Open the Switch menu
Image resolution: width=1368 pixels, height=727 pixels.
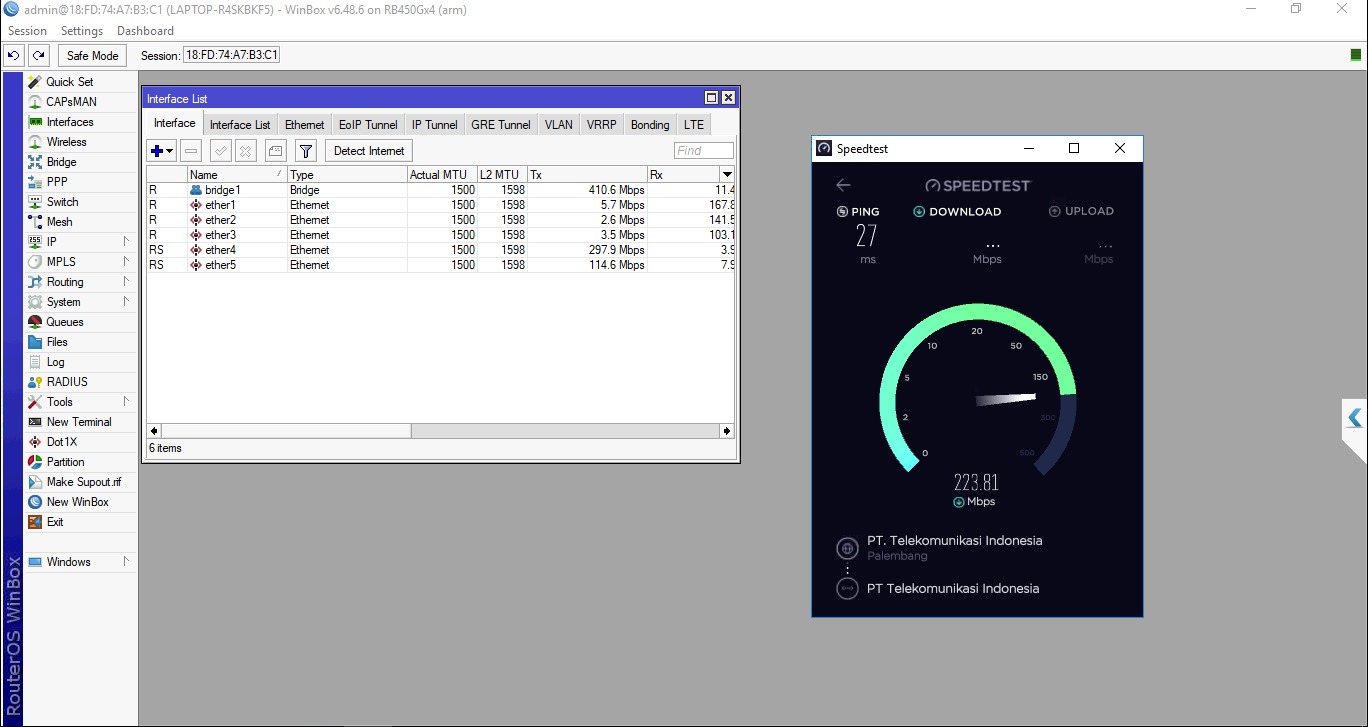(x=62, y=202)
